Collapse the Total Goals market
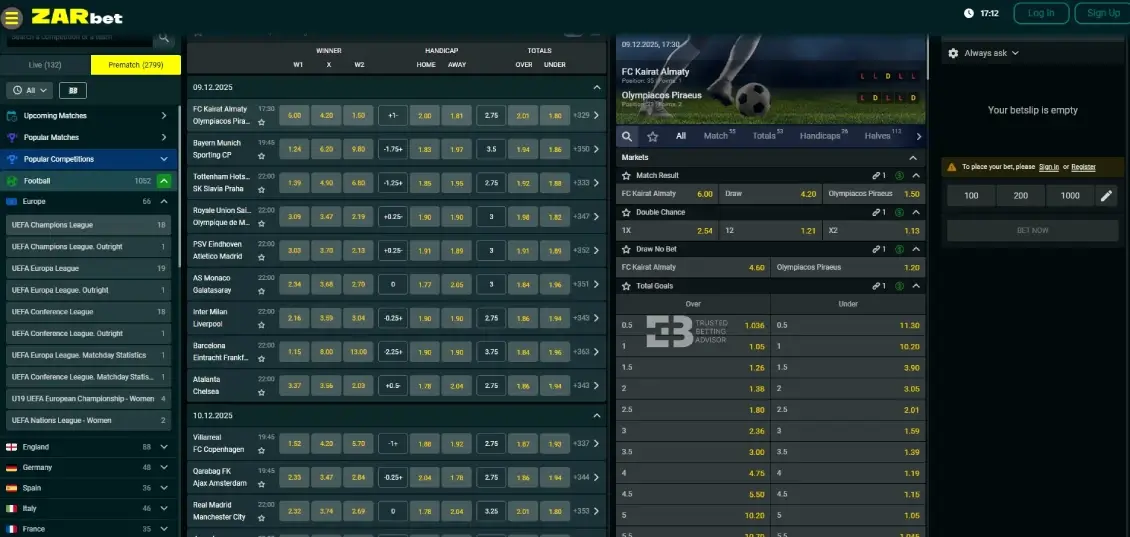The width and height of the screenshot is (1130, 537). coord(916,286)
